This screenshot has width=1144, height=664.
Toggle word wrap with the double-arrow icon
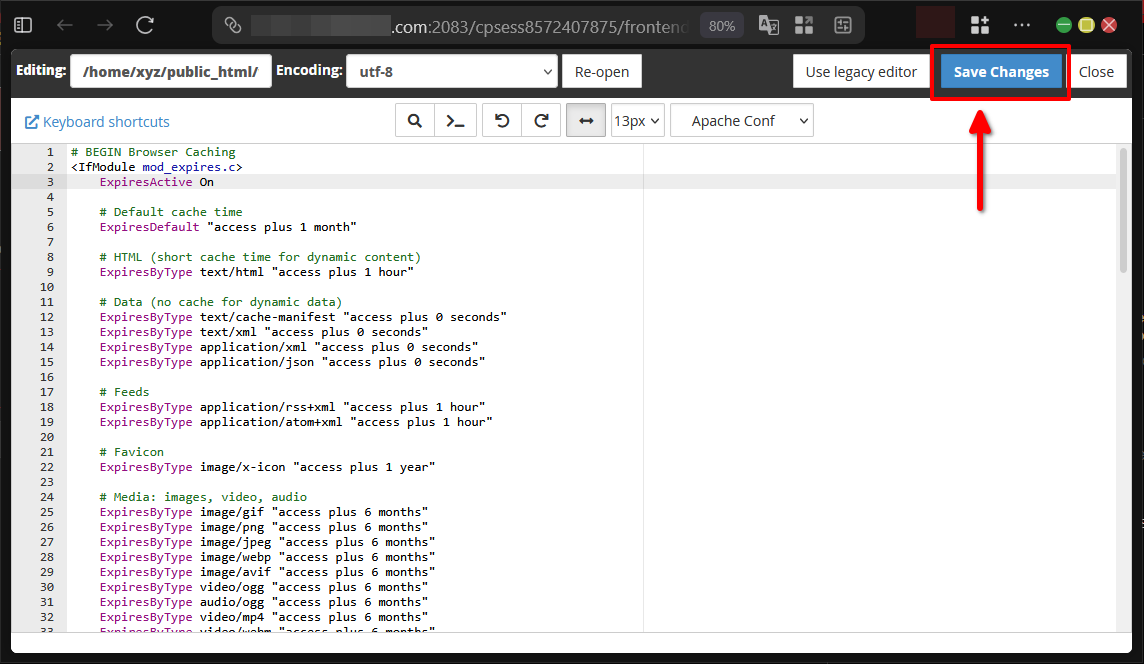tap(585, 120)
